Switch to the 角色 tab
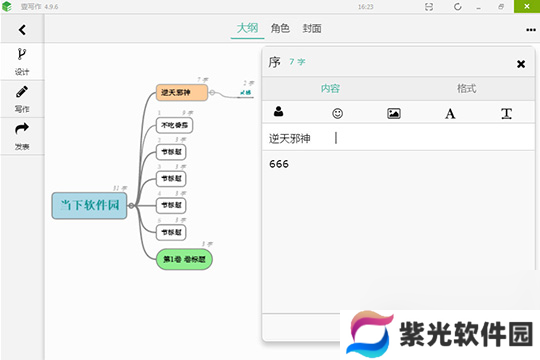Image resolution: width=540 pixels, height=360 pixels. point(280,28)
